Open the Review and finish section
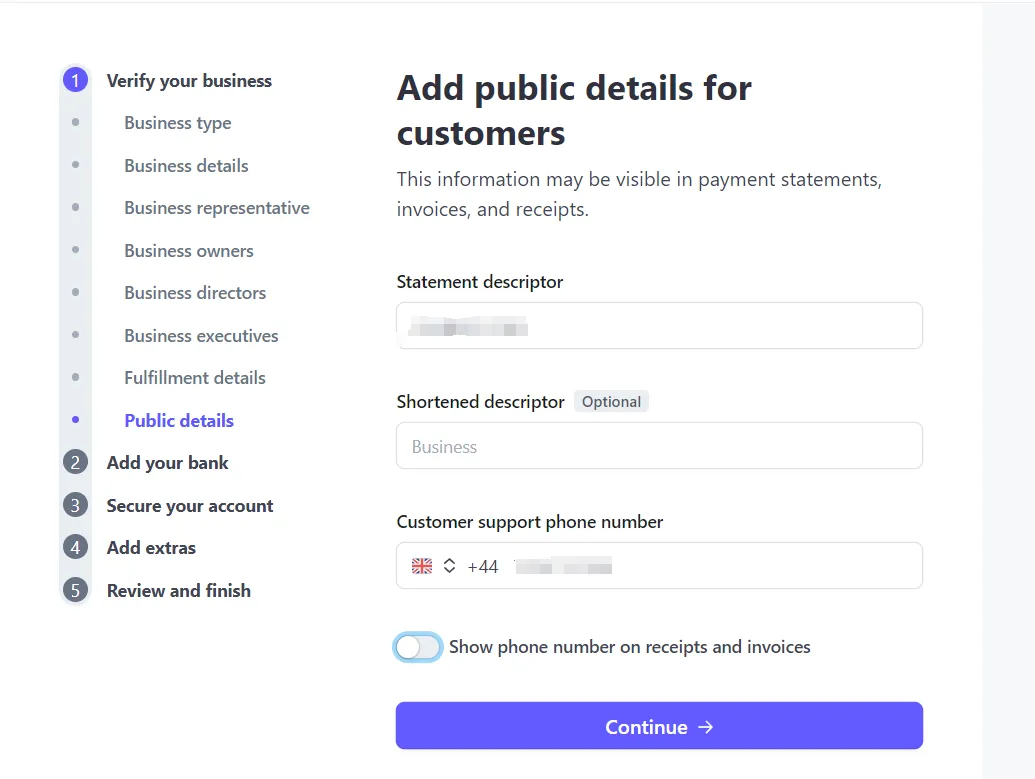 pyautogui.click(x=179, y=591)
